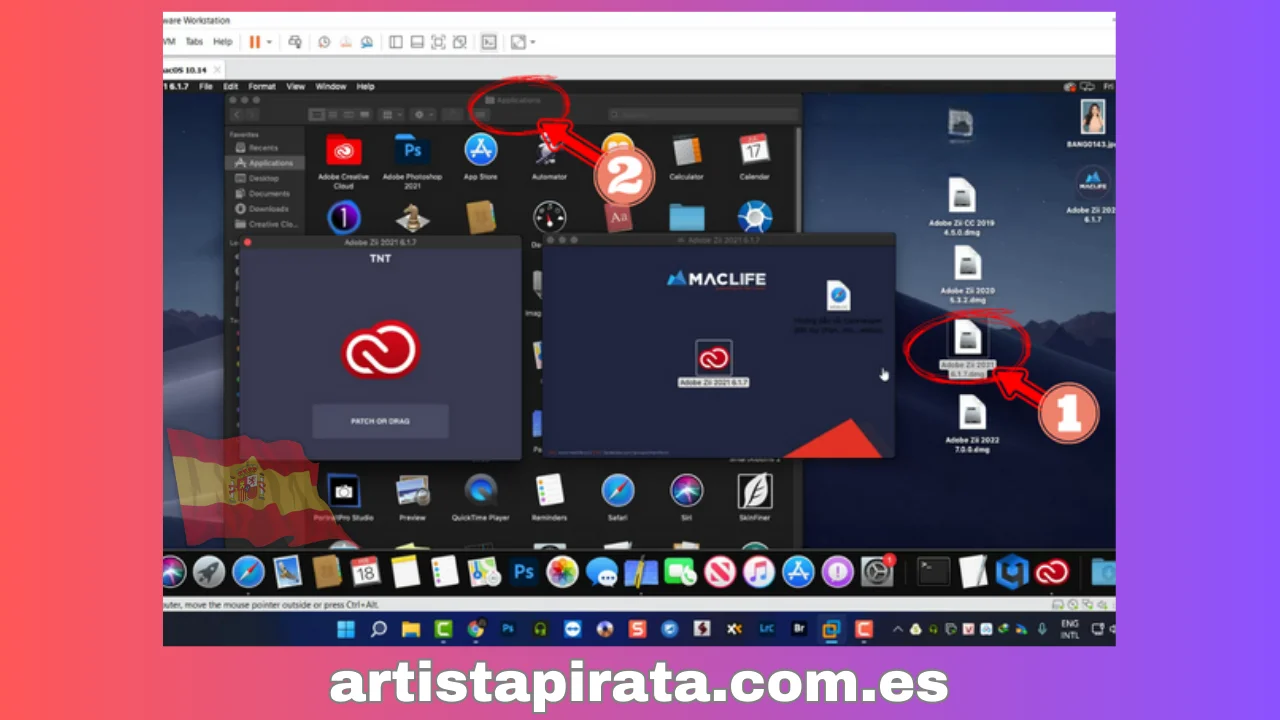The image size is (1280, 720).
Task: Open PortraitPro Studio in Applications
Action: pyautogui.click(x=343, y=490)
